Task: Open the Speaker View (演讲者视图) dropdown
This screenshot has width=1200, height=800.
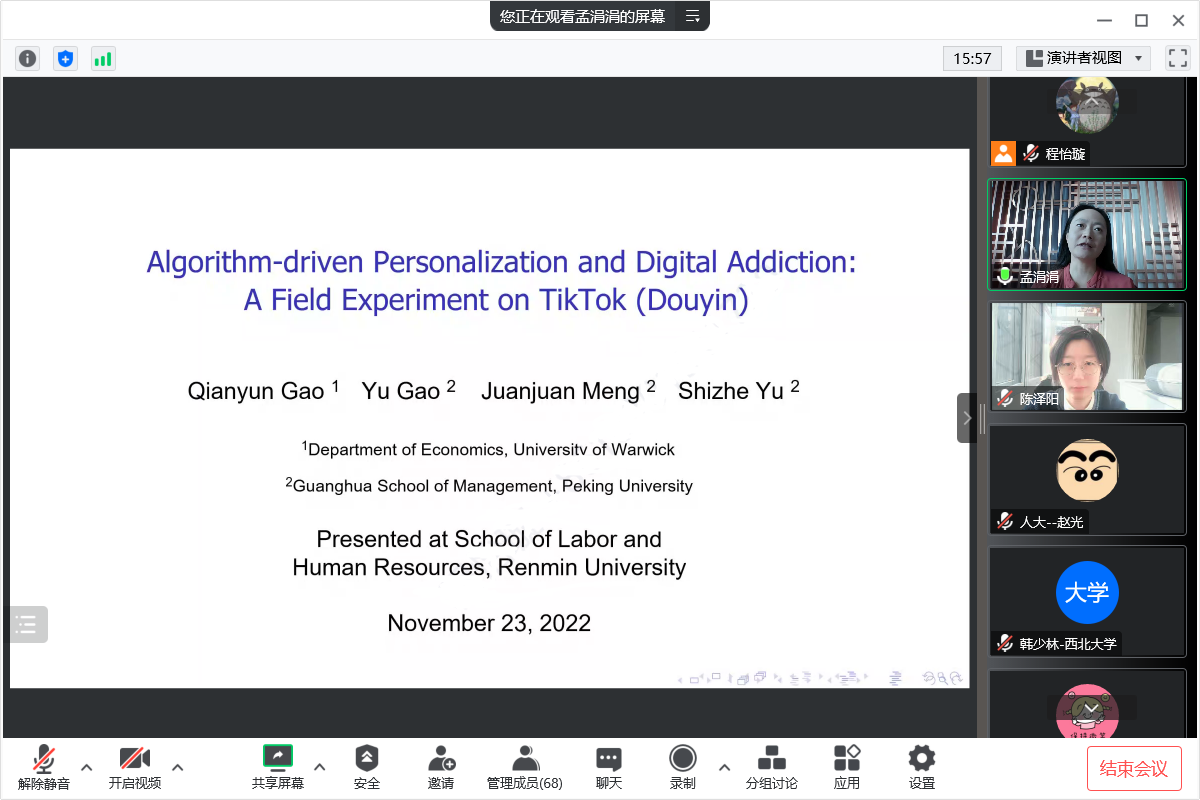Action: tap(1083, 58)
